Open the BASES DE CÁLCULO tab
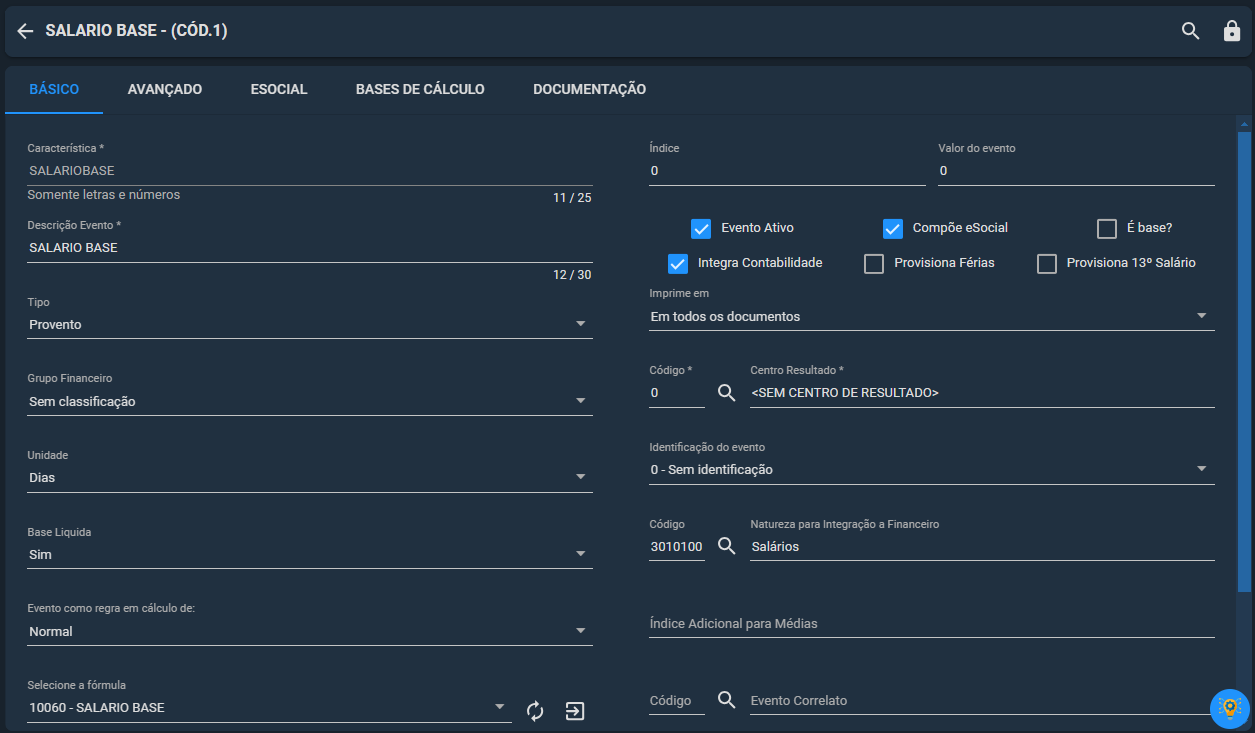This screenshot has height=733, width=1255. pos(420,89)
